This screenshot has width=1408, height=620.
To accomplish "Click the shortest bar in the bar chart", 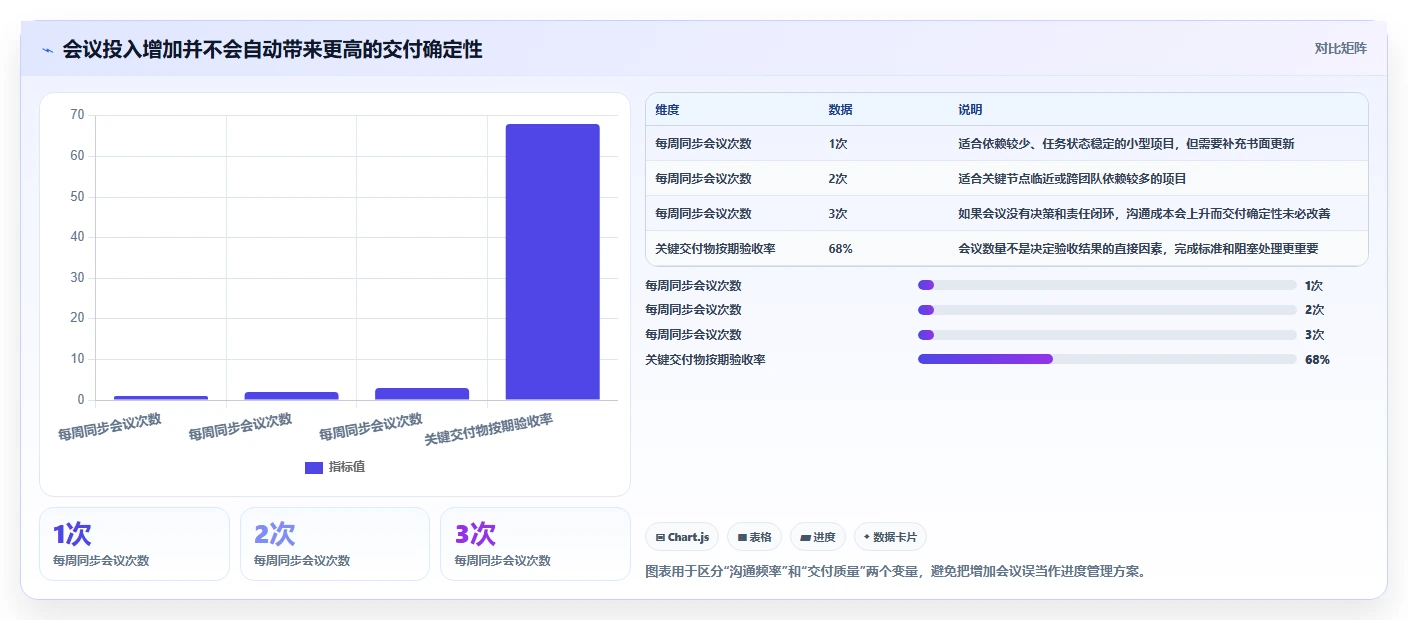I will tap(161, 398).
